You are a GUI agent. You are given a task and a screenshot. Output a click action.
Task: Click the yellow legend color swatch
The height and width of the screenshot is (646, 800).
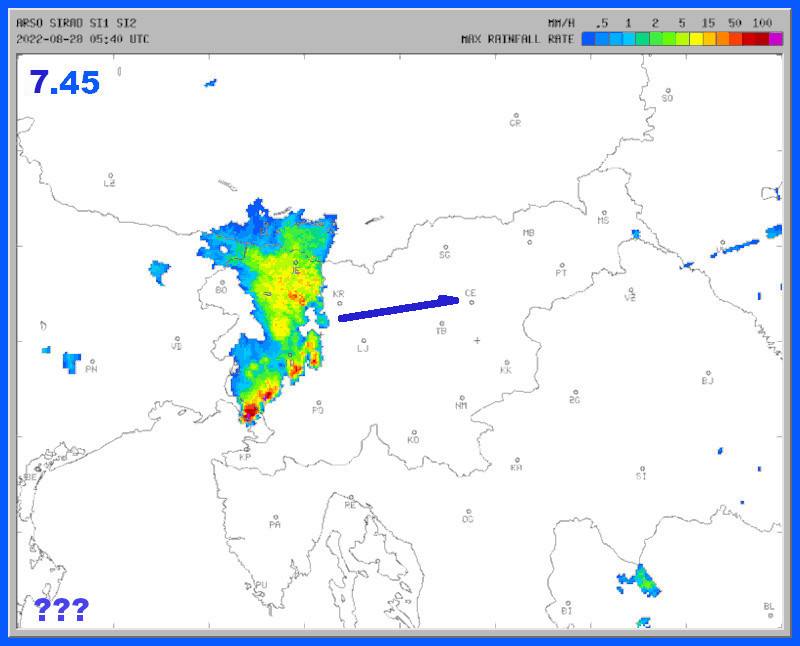[695, 39]
